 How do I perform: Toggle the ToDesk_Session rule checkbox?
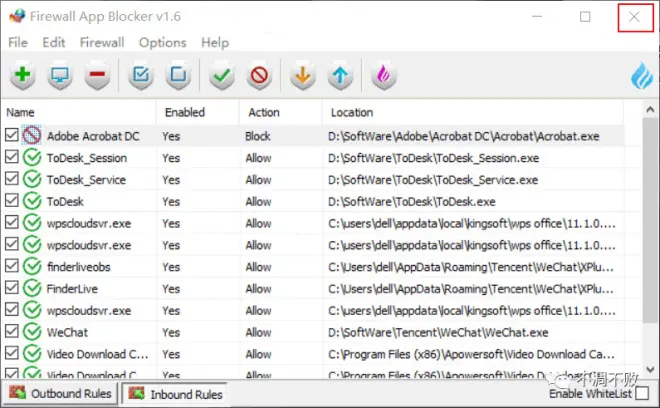12,157
